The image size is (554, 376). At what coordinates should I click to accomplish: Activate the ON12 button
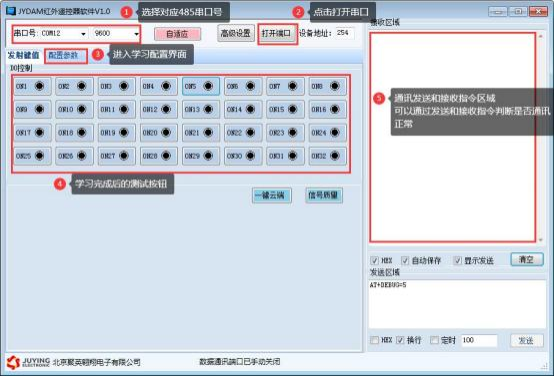point(159,110)
